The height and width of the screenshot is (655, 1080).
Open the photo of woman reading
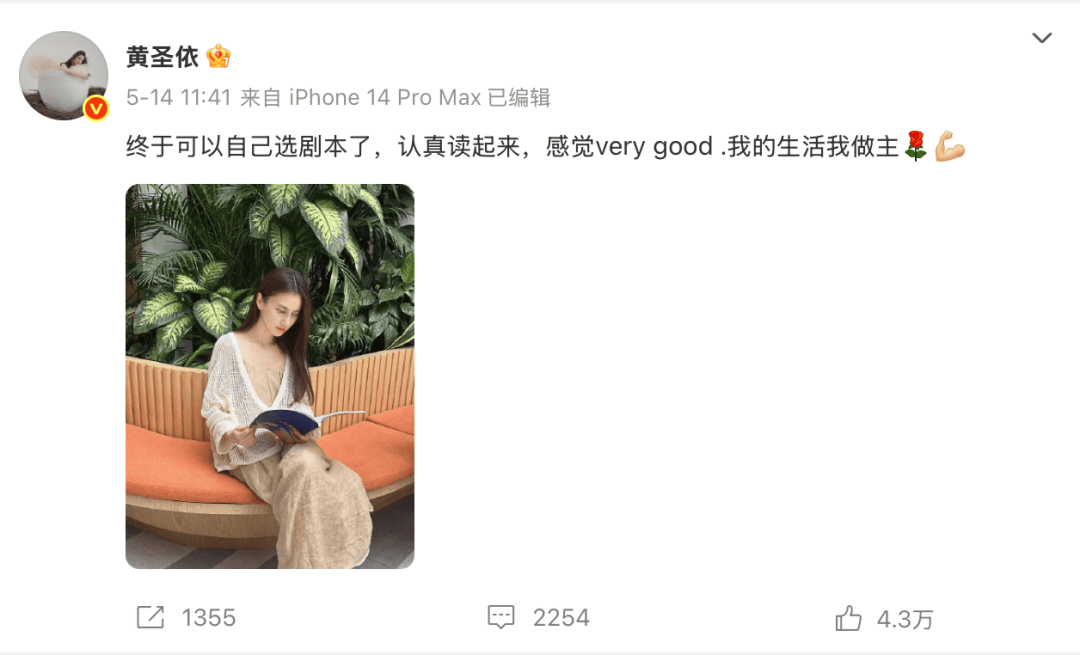pyautogui.click(x=270, y=376)
